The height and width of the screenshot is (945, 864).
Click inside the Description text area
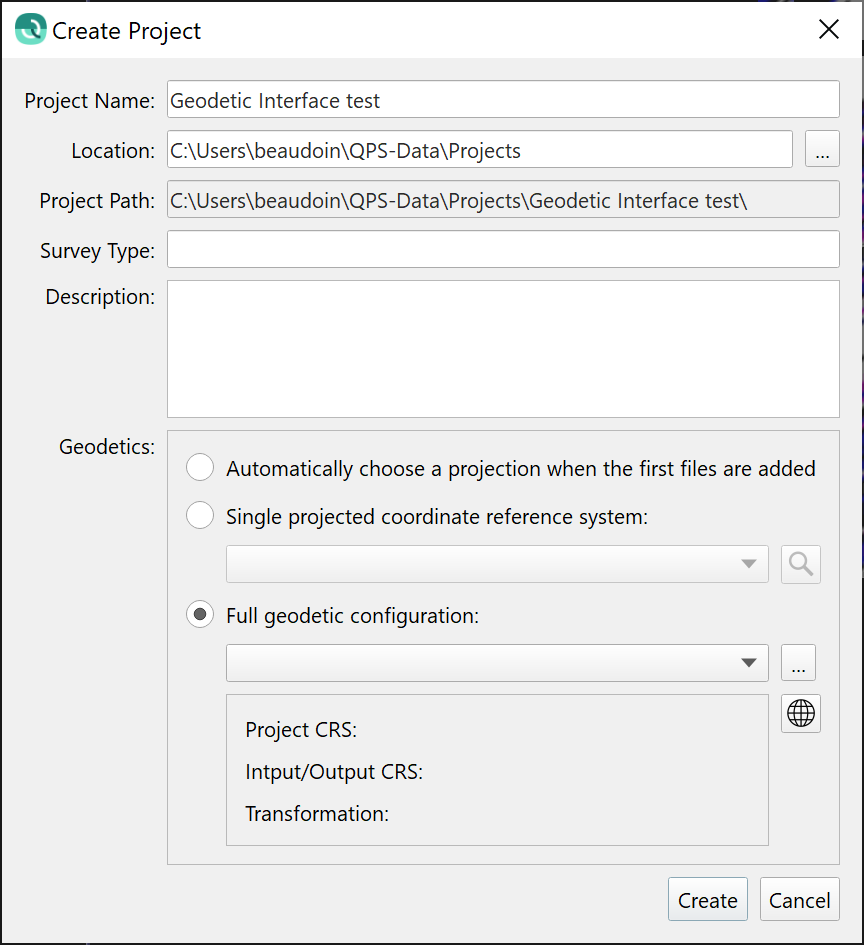tap(502, 348)
